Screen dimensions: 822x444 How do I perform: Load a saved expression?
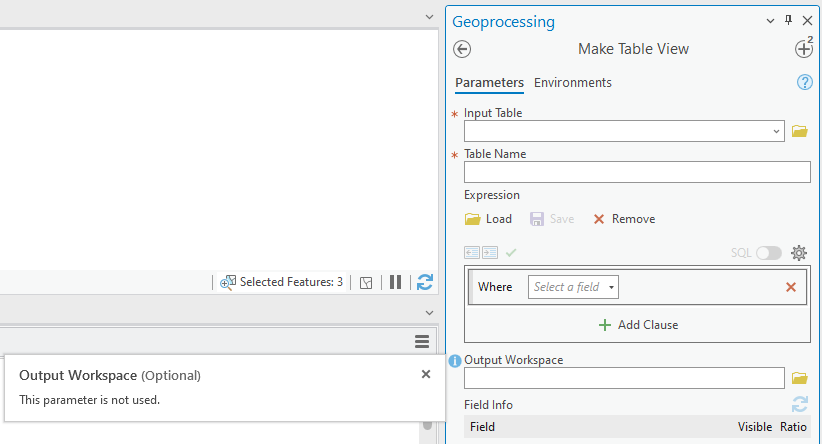coord(488,219)
